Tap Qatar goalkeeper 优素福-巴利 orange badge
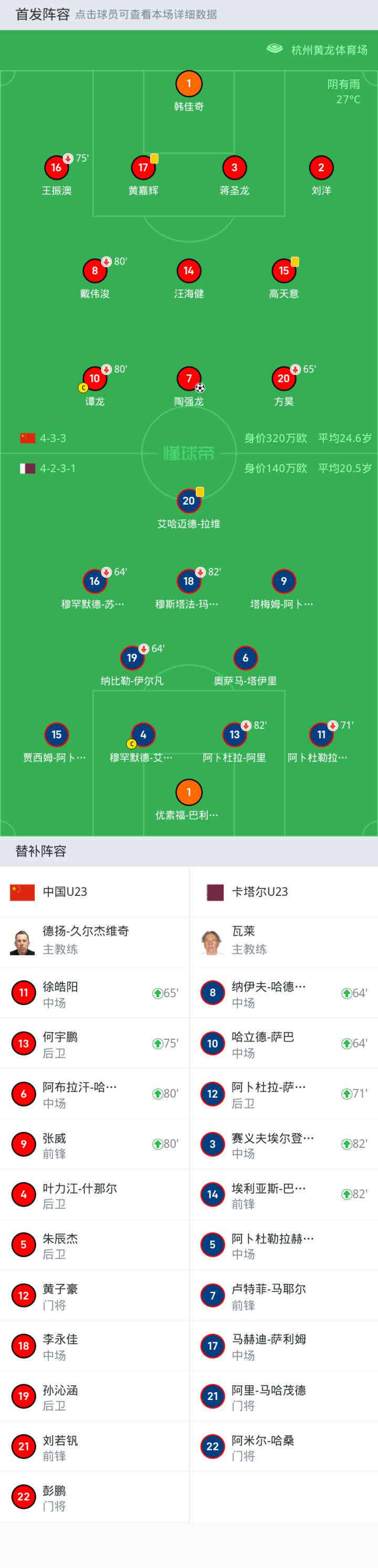Viewport: 378px width, 1568px height. click(188, 792)
